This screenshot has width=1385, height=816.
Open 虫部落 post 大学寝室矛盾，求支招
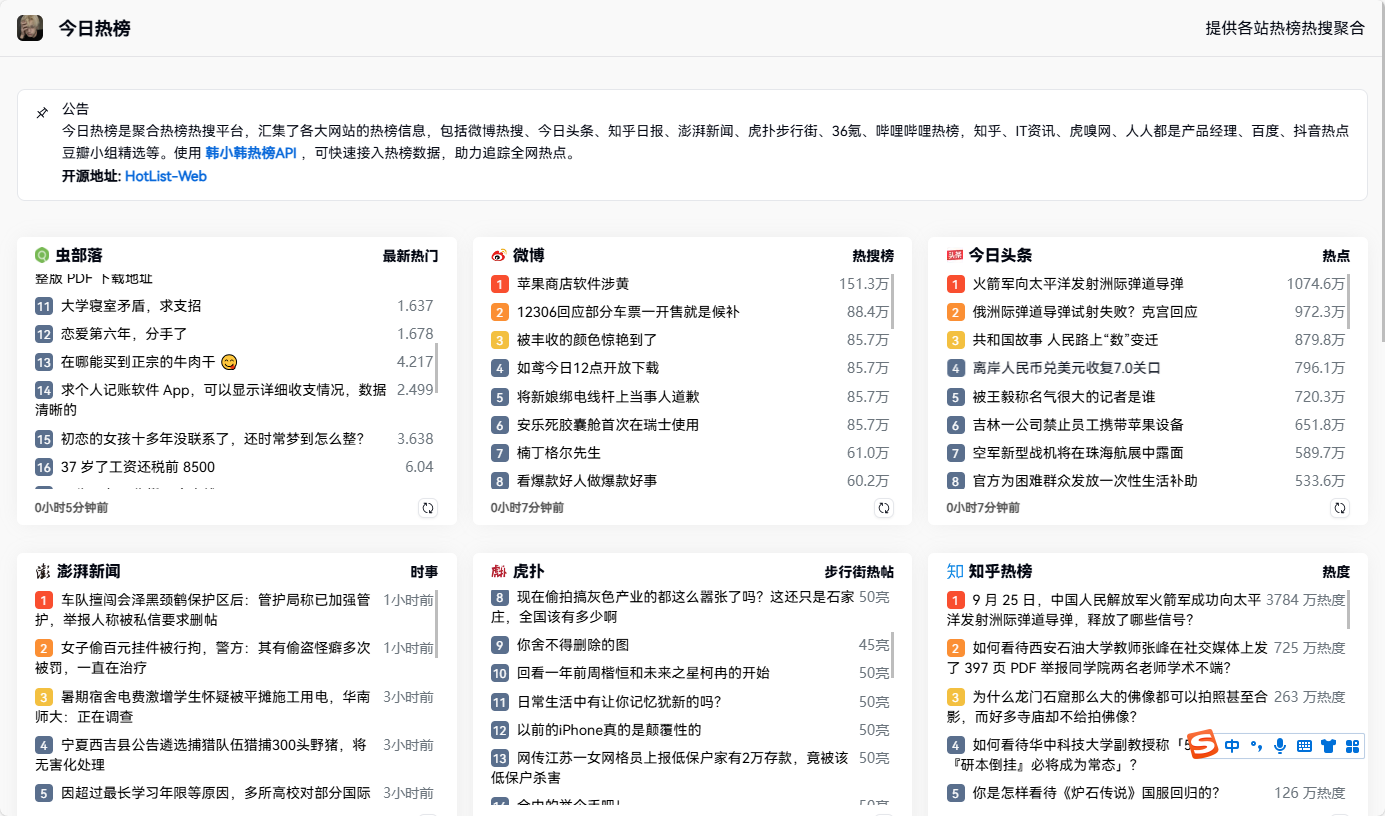pyautogui.click(x=131, y=306)
